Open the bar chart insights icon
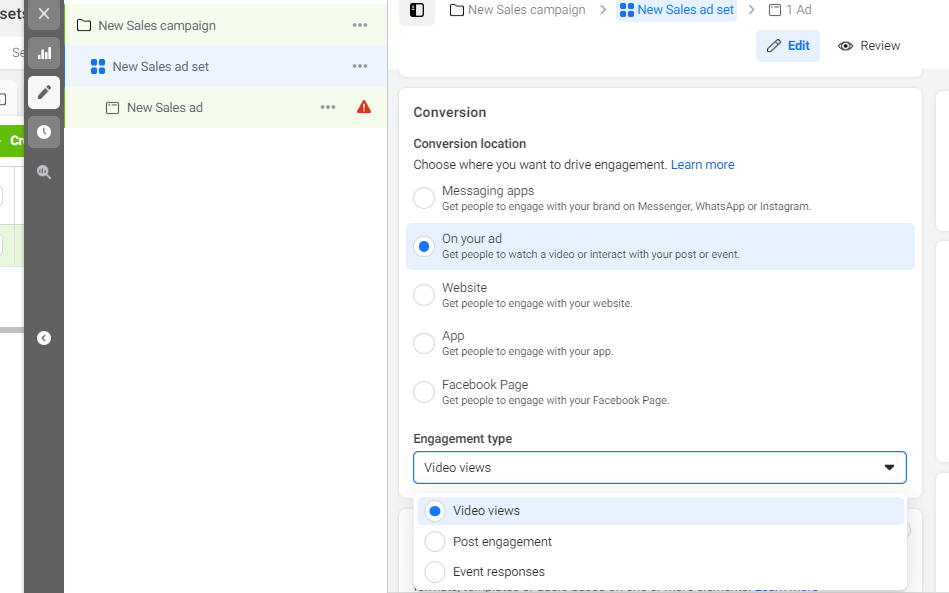Viewport: 949px width, 593px height. (44, 53)
